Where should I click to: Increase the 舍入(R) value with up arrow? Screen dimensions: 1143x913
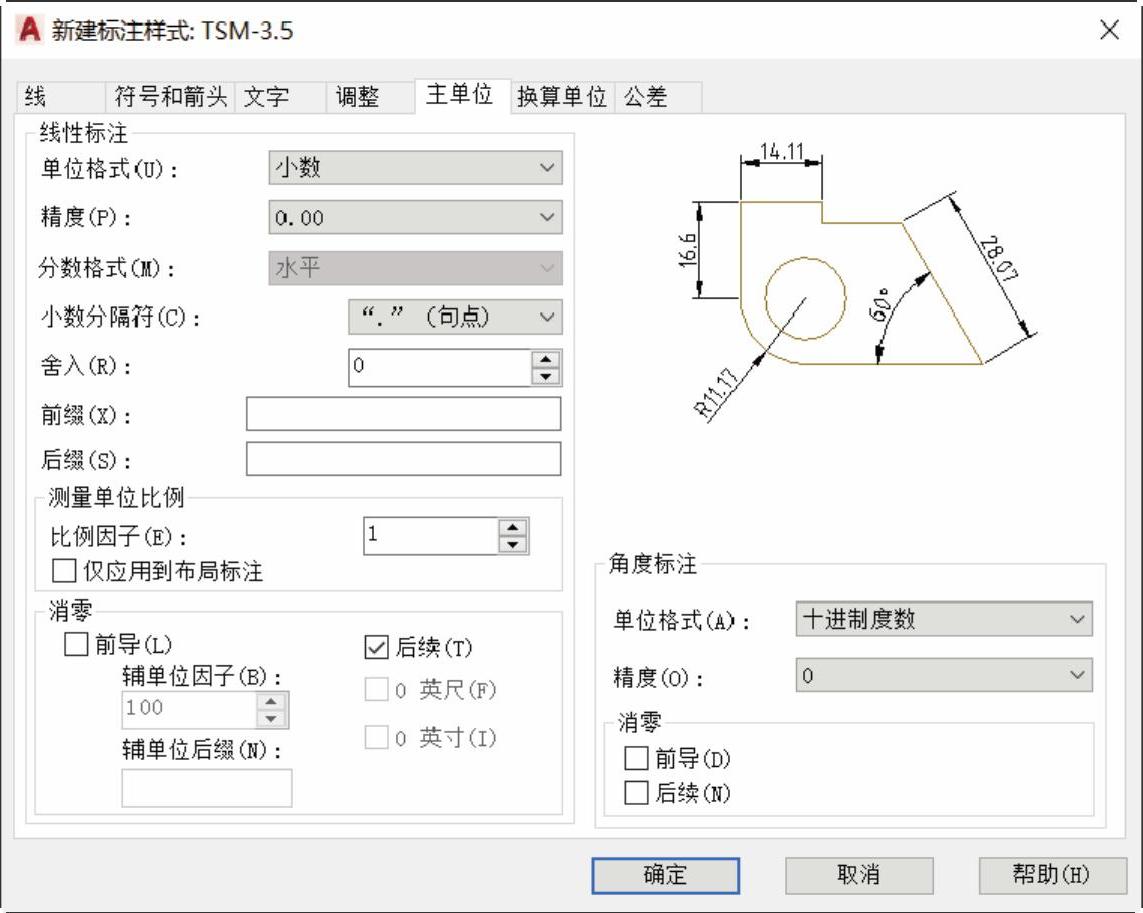pos(546,359)
